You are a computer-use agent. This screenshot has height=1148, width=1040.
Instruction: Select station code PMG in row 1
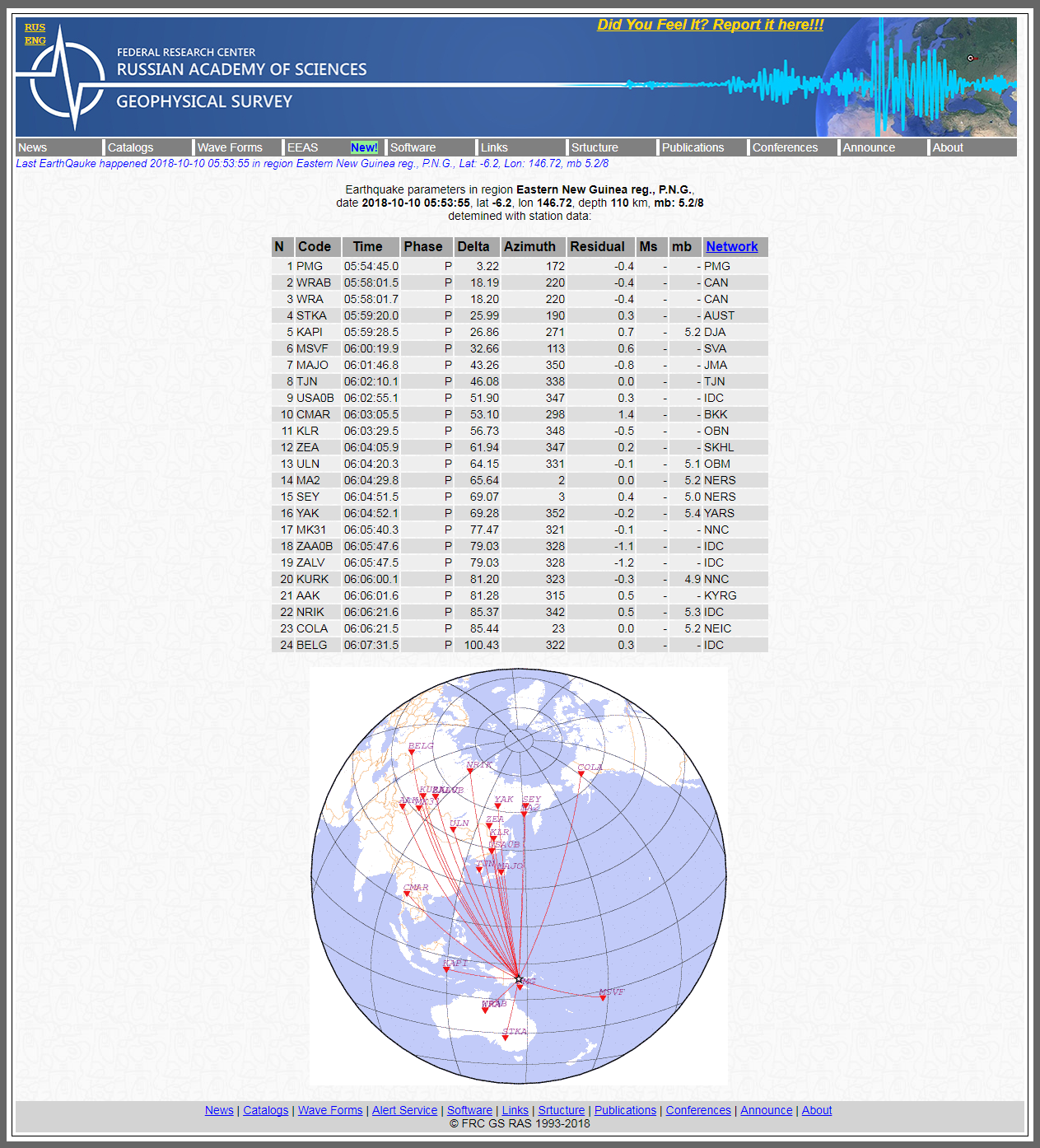[310, 266]
